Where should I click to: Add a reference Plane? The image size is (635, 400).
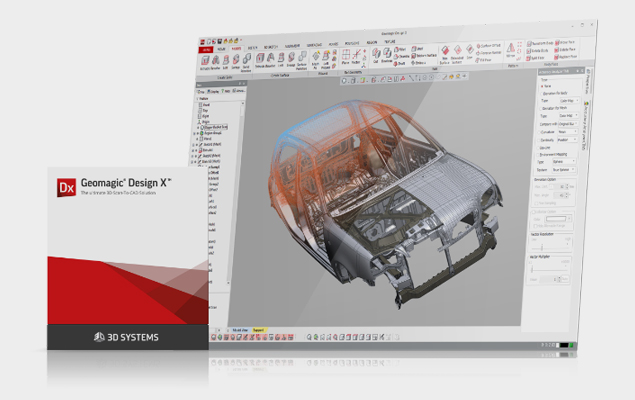point(345,57)
